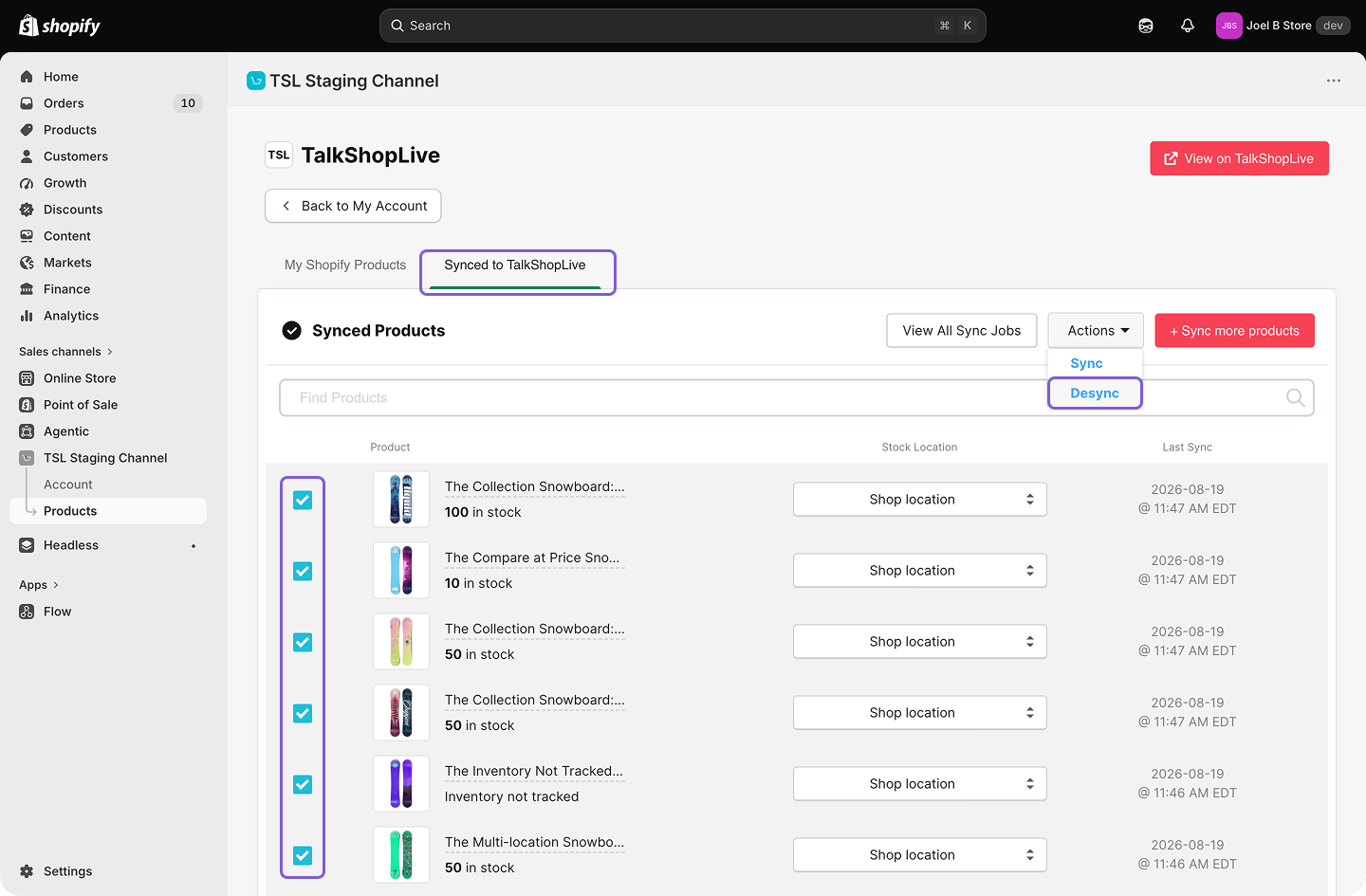Choose Sync from the Actions menu

(1086, 363)
